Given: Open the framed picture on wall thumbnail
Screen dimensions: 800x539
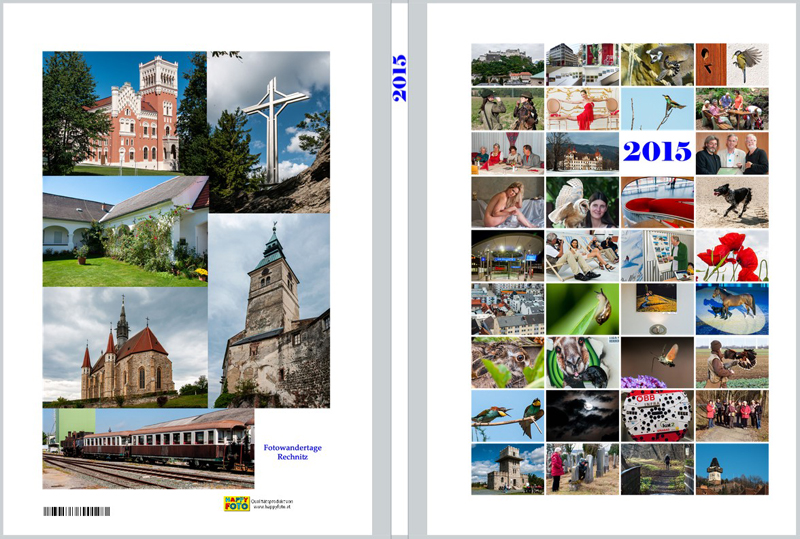Looking at the screenshot, I should click(657, 309).
